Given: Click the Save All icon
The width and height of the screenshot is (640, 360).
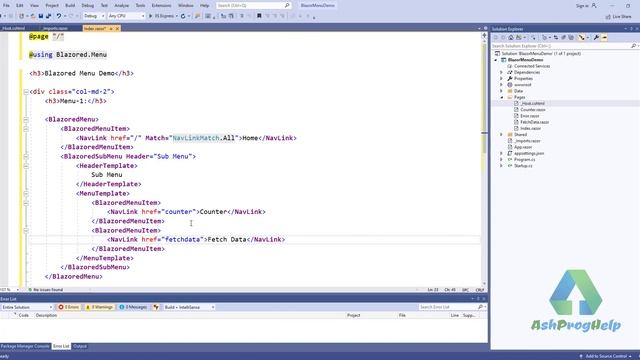Looking at the screenshot, I should (x=49, y=16).
